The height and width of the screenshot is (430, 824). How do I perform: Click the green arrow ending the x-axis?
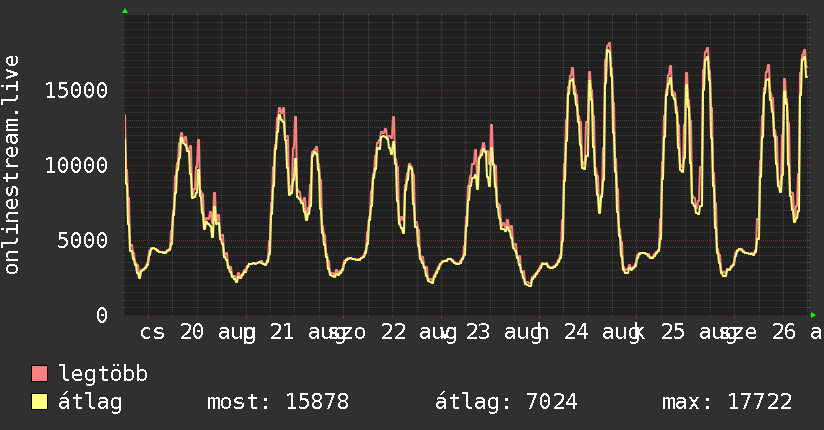[813, 315]
